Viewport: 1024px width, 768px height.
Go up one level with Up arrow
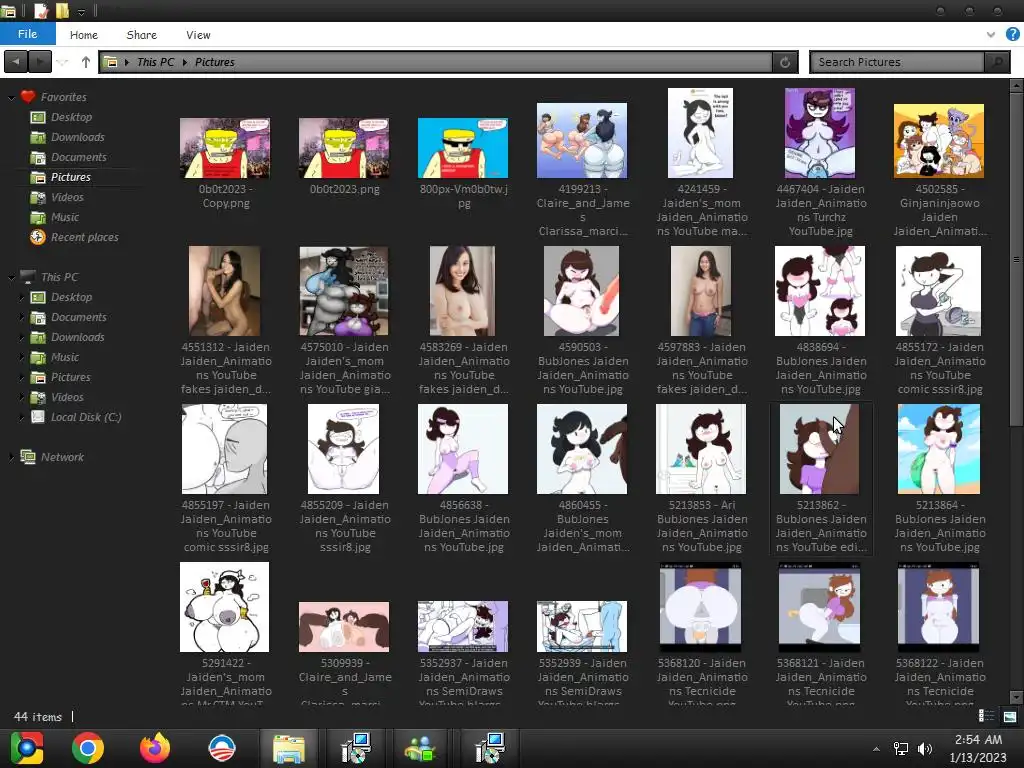pyautogui.click(x=86, y=62)
